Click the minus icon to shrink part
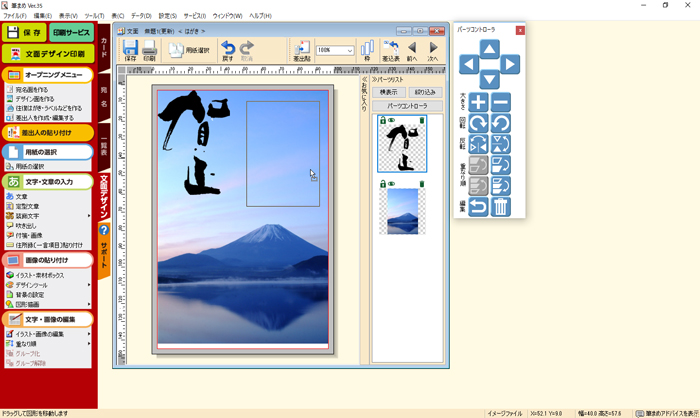 tap(501, 102)
